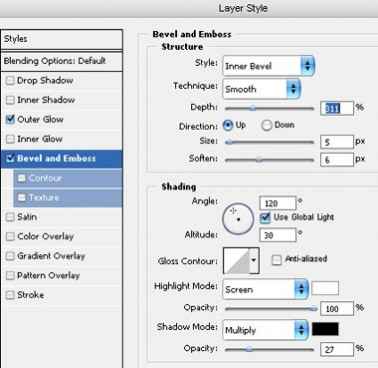Select the Stroke style entry
Screen dimensions: 378x368
tap(31, 295)
